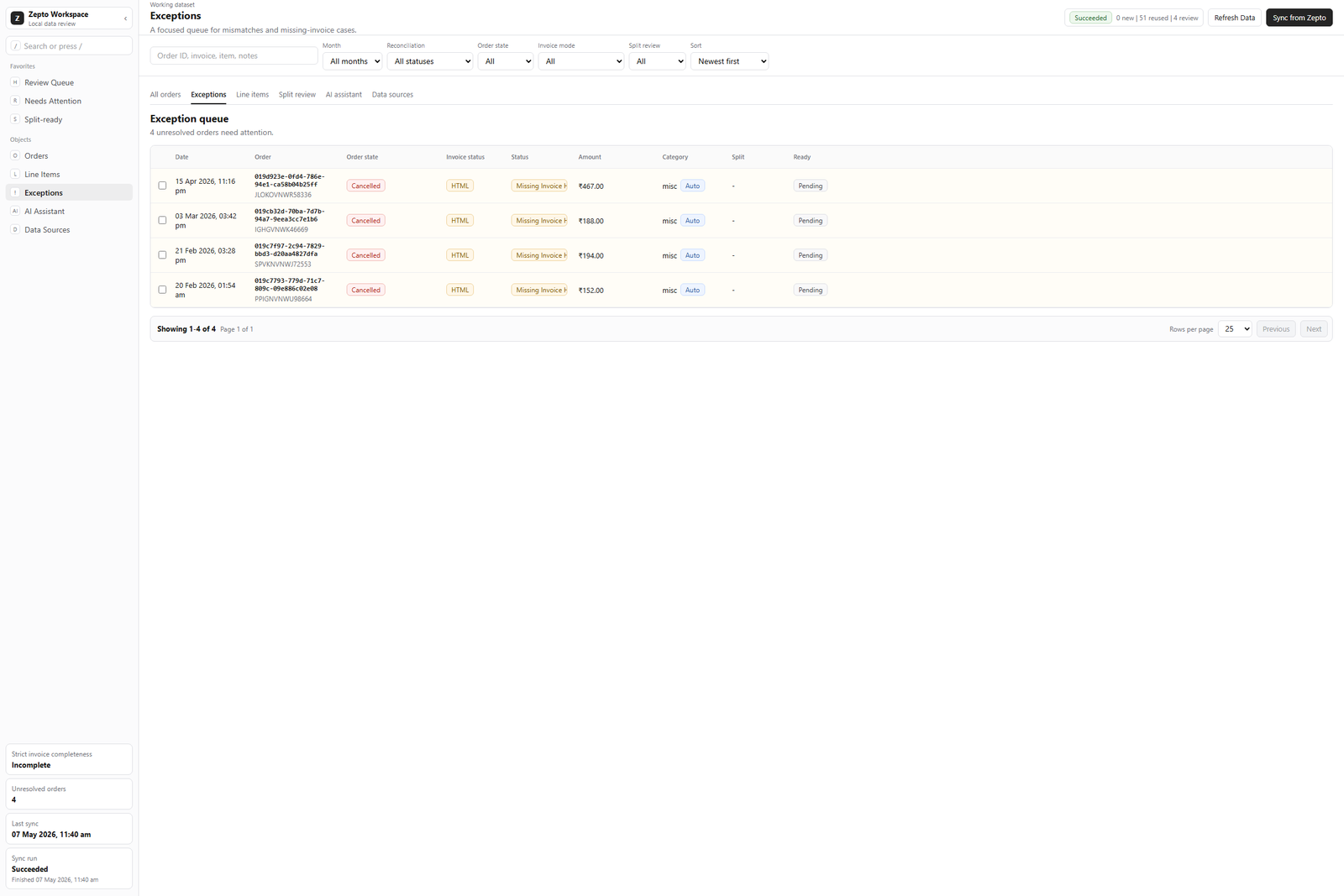
Task: Open Data Sources in sidebar
Action: [69, 229]
